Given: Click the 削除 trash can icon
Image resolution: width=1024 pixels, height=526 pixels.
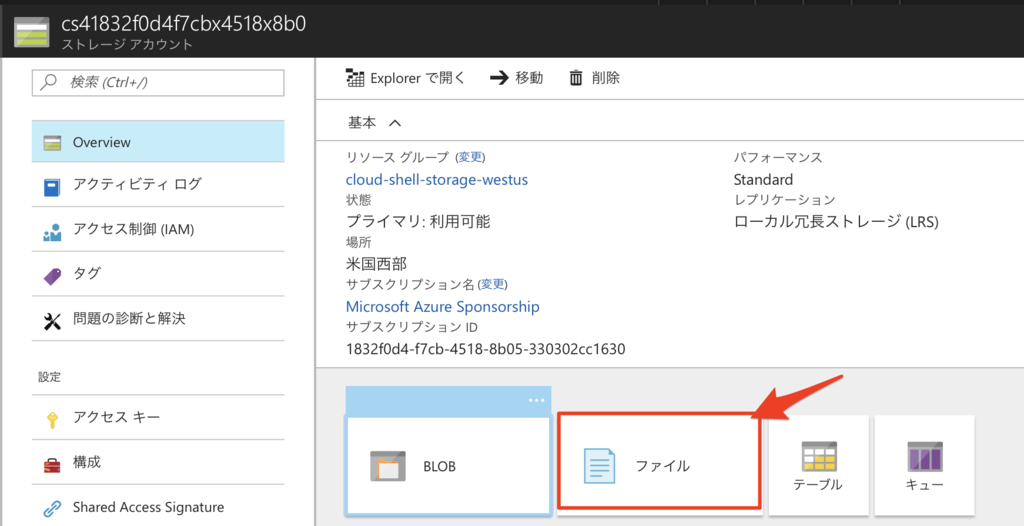Looking at the screenshot, I should point(575,78).
